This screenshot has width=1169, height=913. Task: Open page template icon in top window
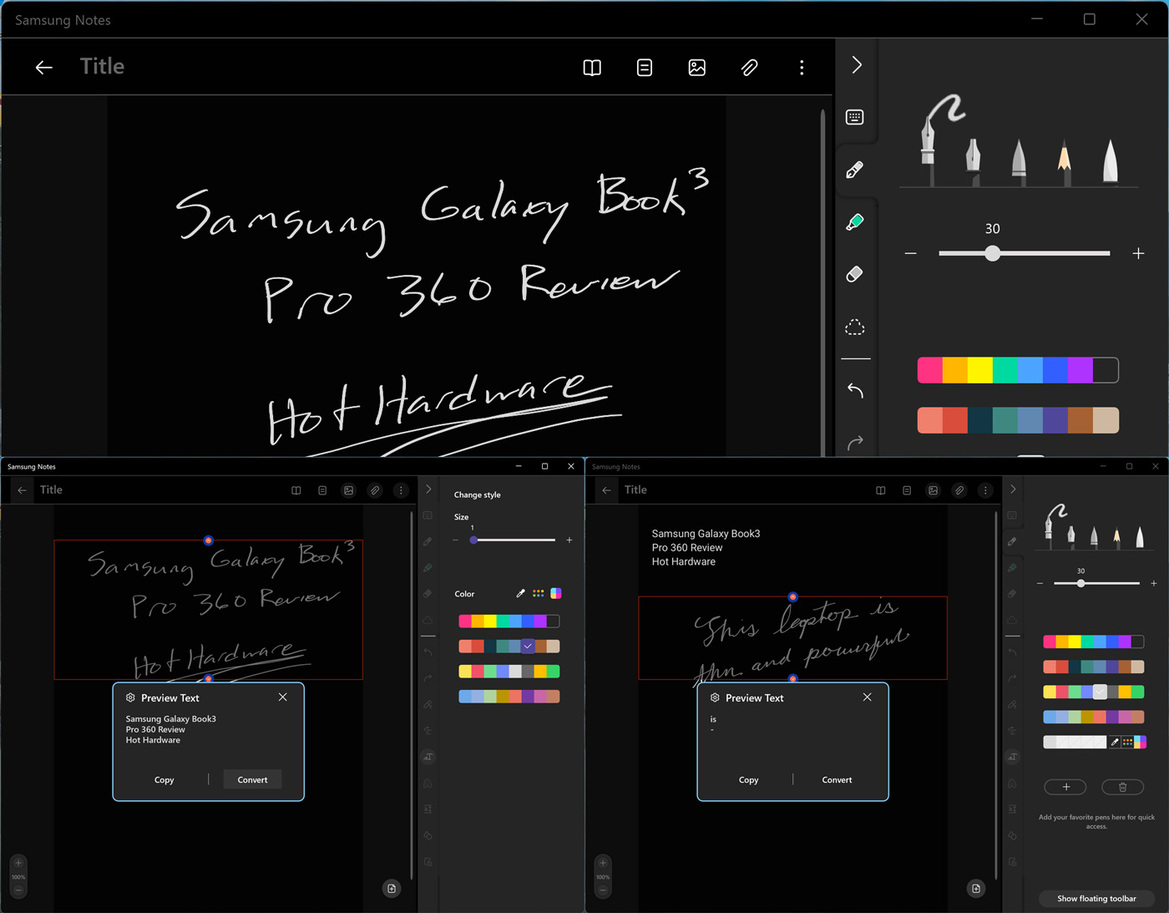pos(645,68)
